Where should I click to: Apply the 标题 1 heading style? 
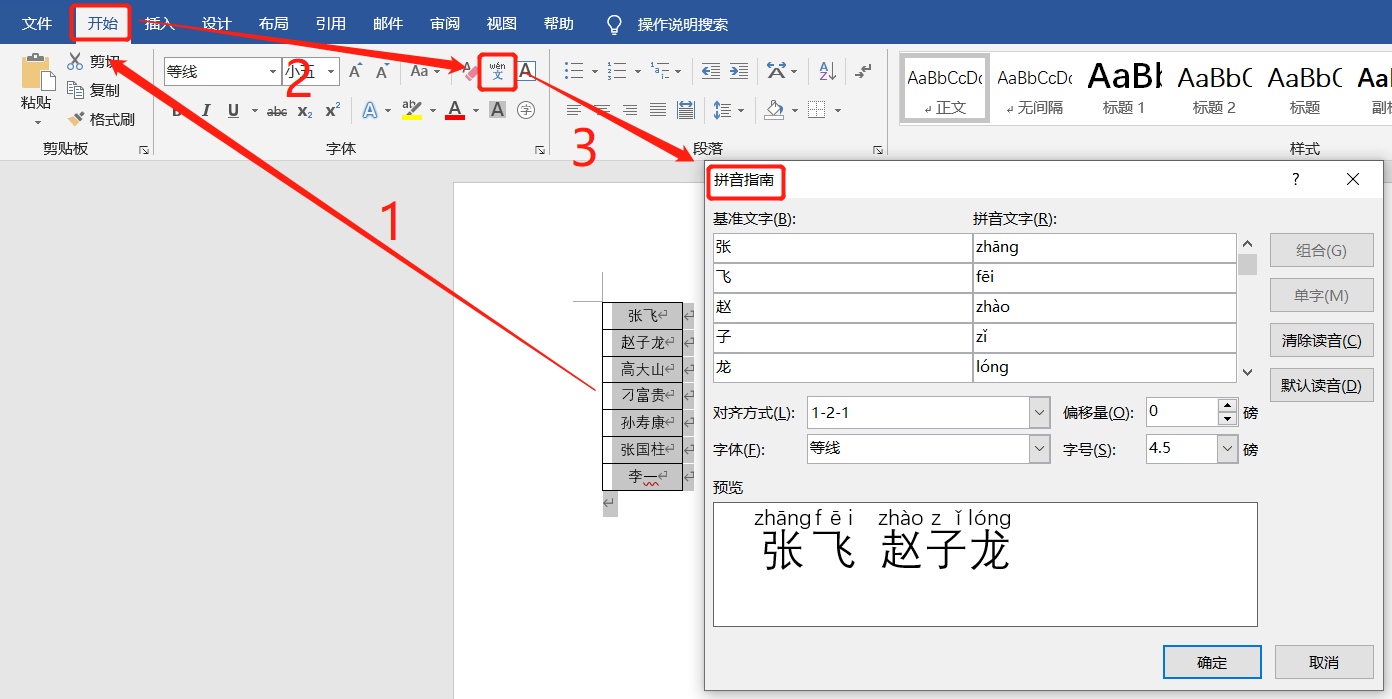coord(1124,88)
